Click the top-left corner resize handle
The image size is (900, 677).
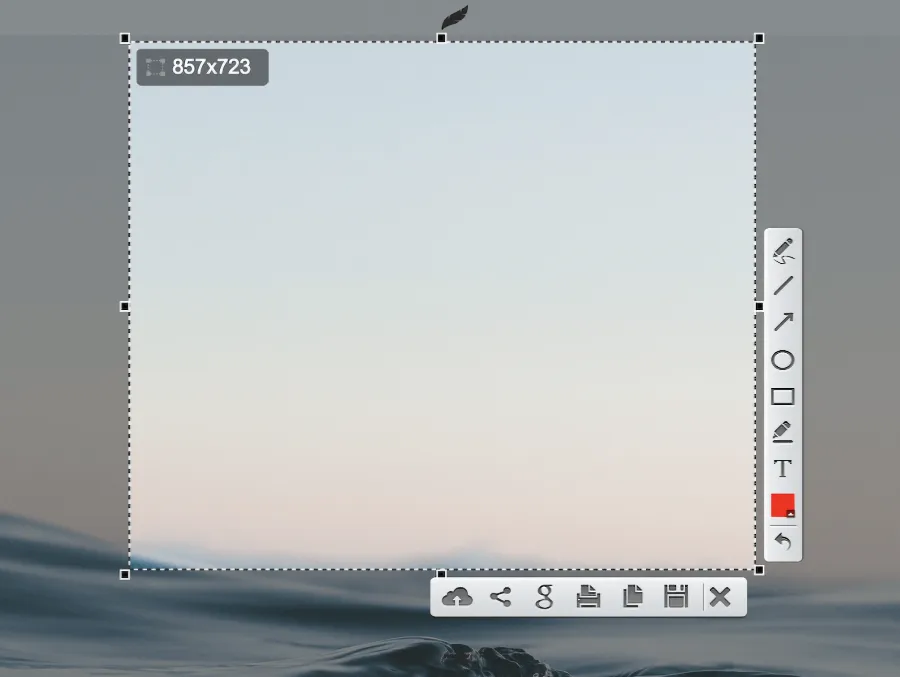pos(125,38)
